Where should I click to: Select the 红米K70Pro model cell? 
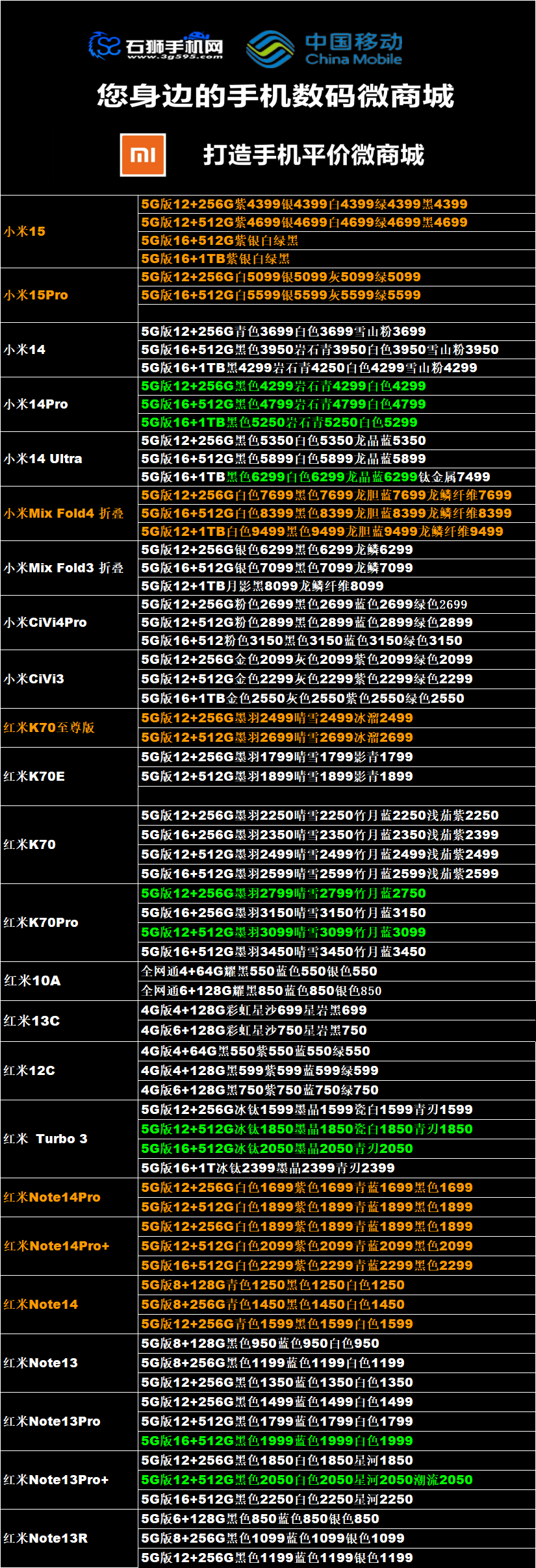tap(70, 922)
